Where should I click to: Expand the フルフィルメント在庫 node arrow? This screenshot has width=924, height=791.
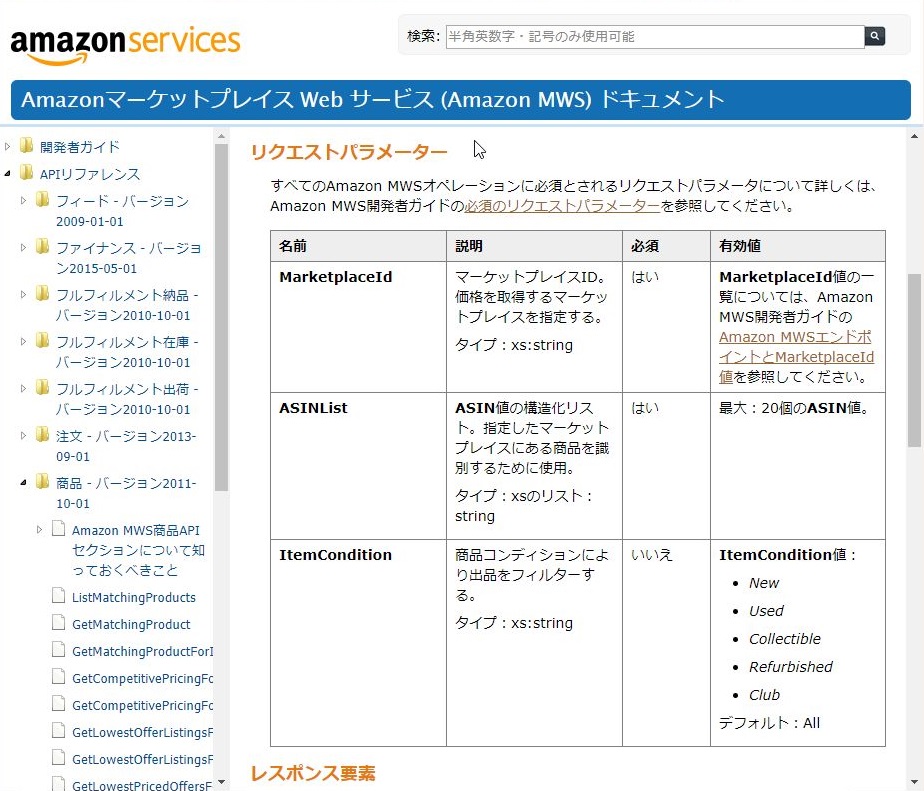[x=23, y=341]
